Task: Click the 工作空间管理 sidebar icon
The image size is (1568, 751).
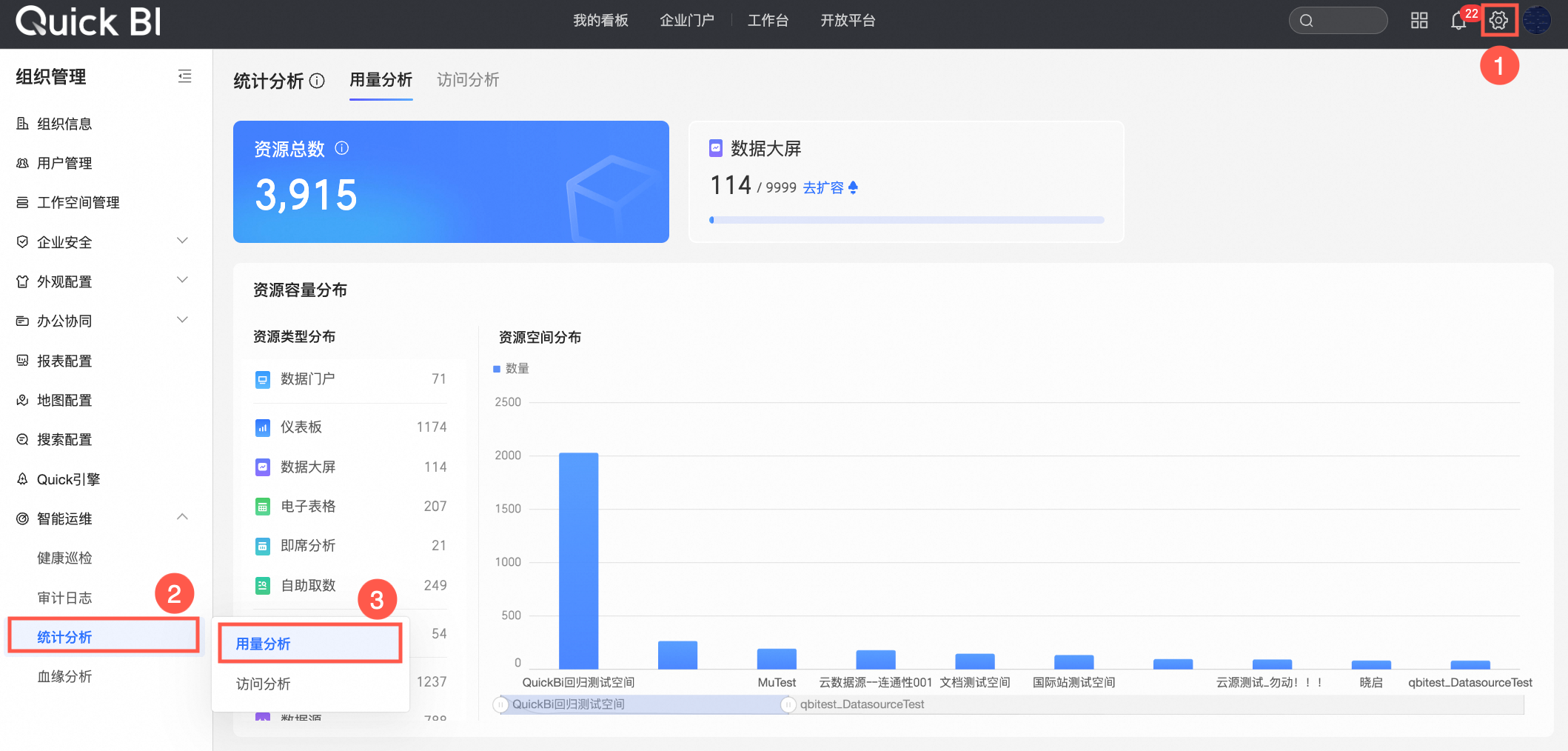Action: (x=23, y=202)
